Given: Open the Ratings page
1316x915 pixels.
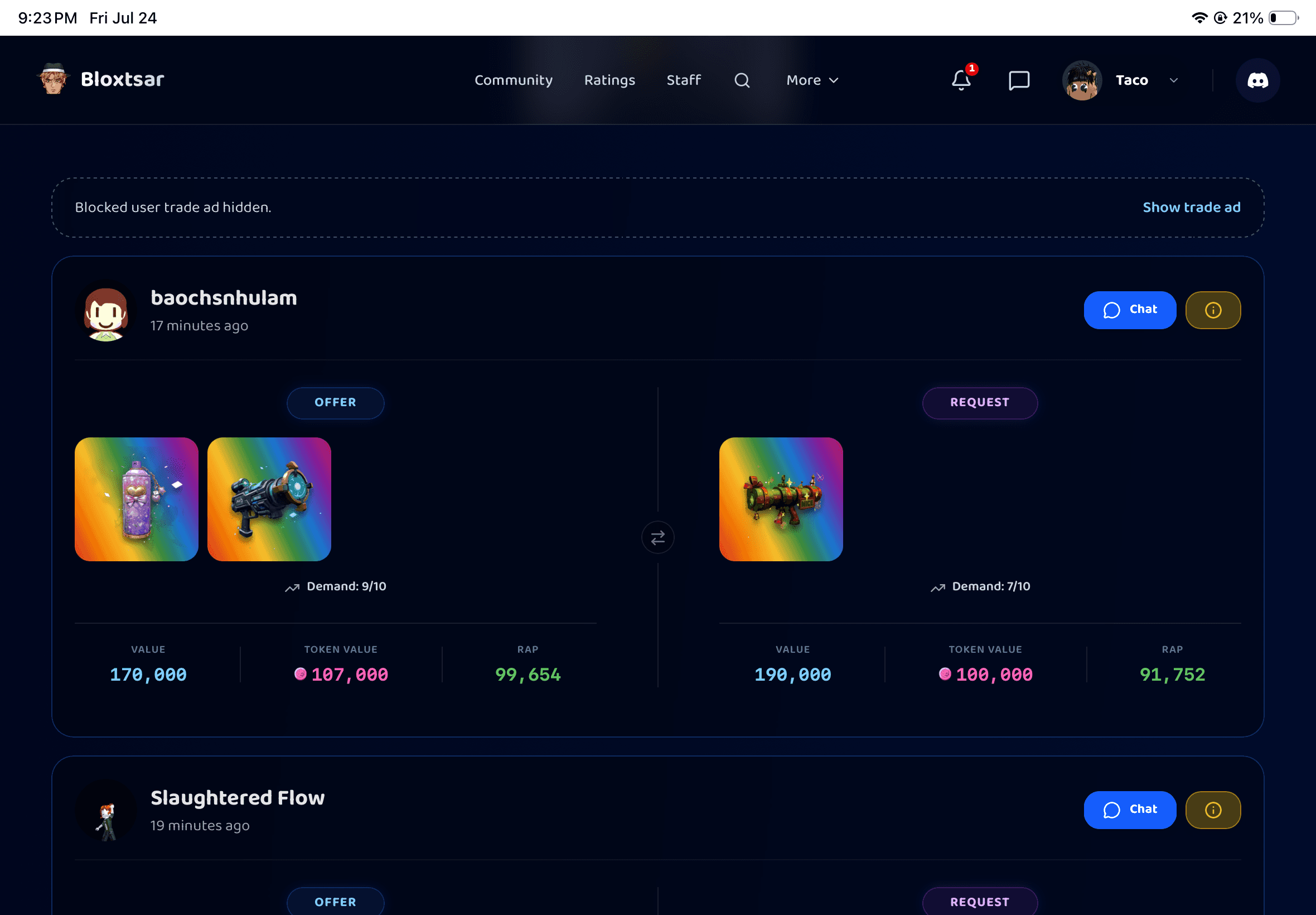Looking at the screenshot, I should pyautogui.click(x=609, y=80).
